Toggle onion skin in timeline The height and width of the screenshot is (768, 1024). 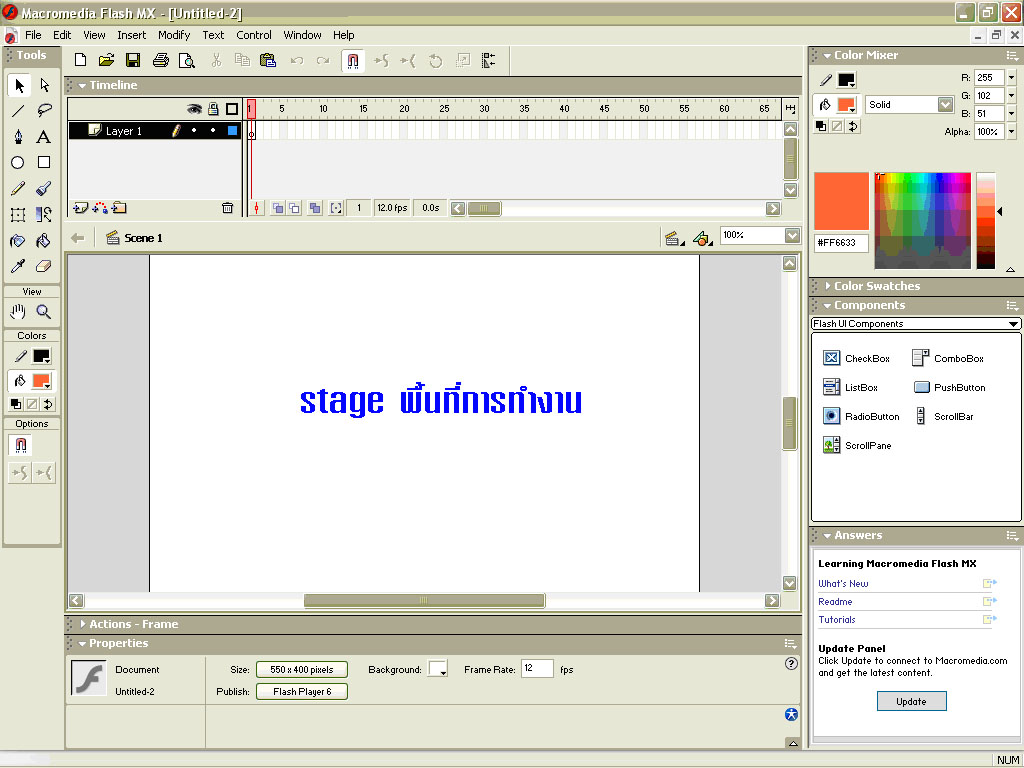click(x=278, y=208)
